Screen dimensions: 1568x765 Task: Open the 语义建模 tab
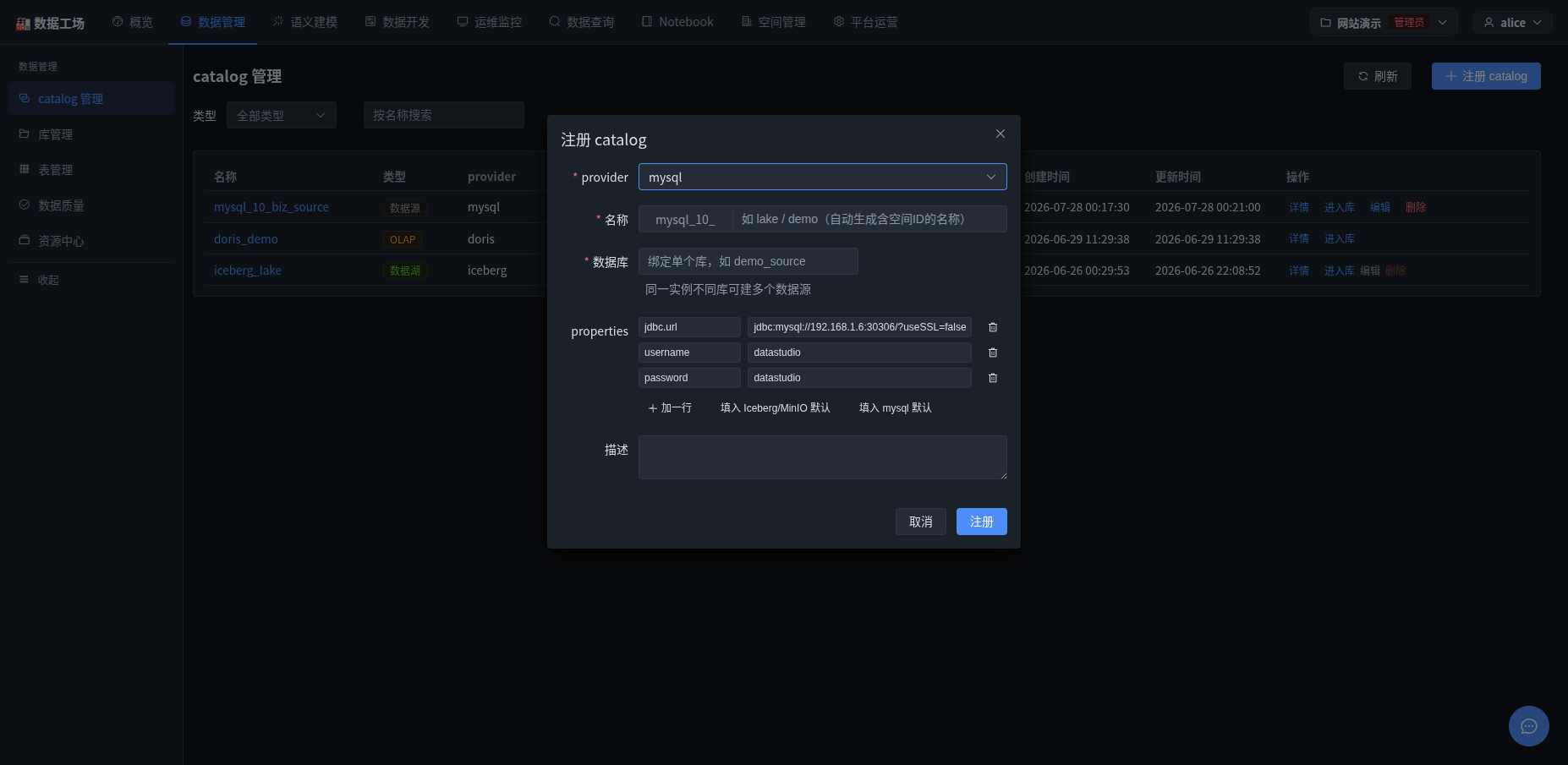click(305, 22)
